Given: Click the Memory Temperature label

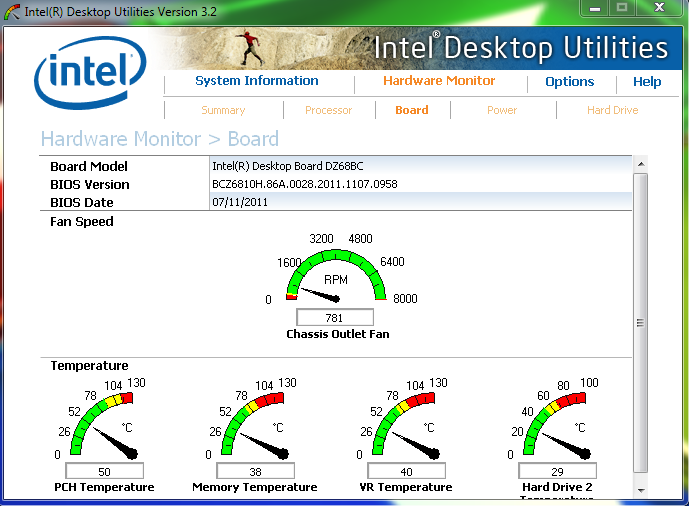Looking at the screenshot, I should point(255,487).
